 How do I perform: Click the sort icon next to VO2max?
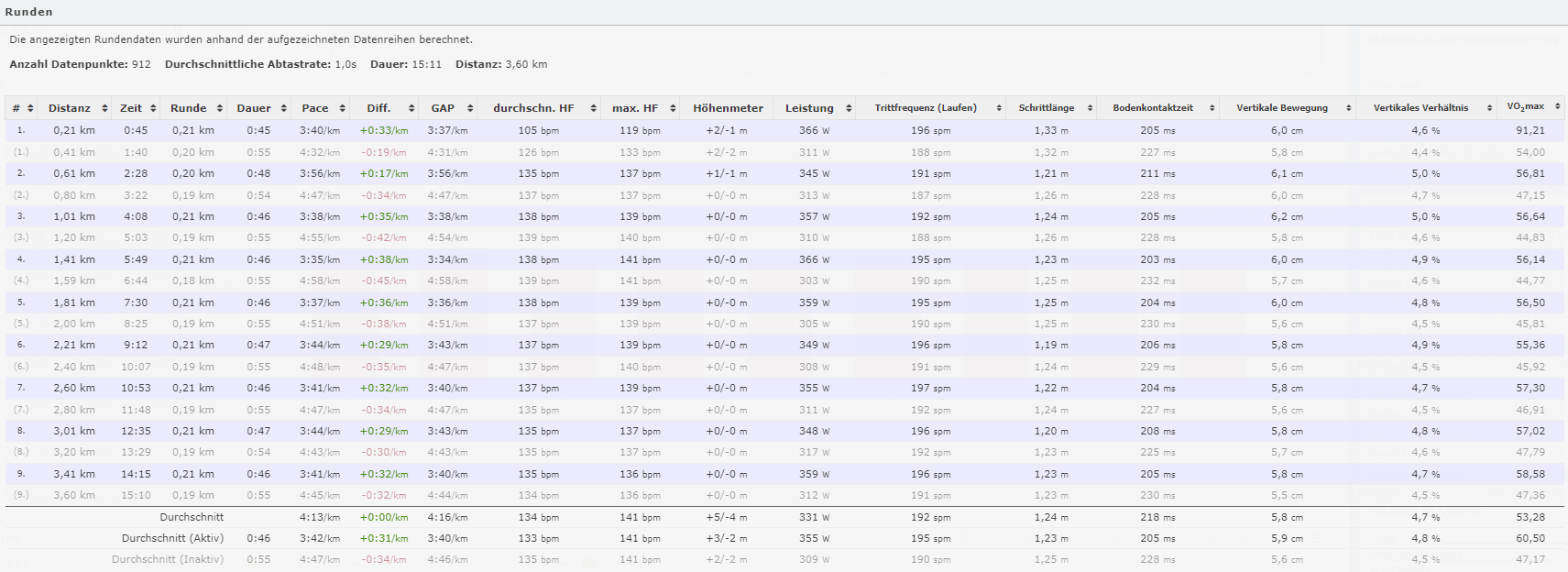tap(1557, 107)
